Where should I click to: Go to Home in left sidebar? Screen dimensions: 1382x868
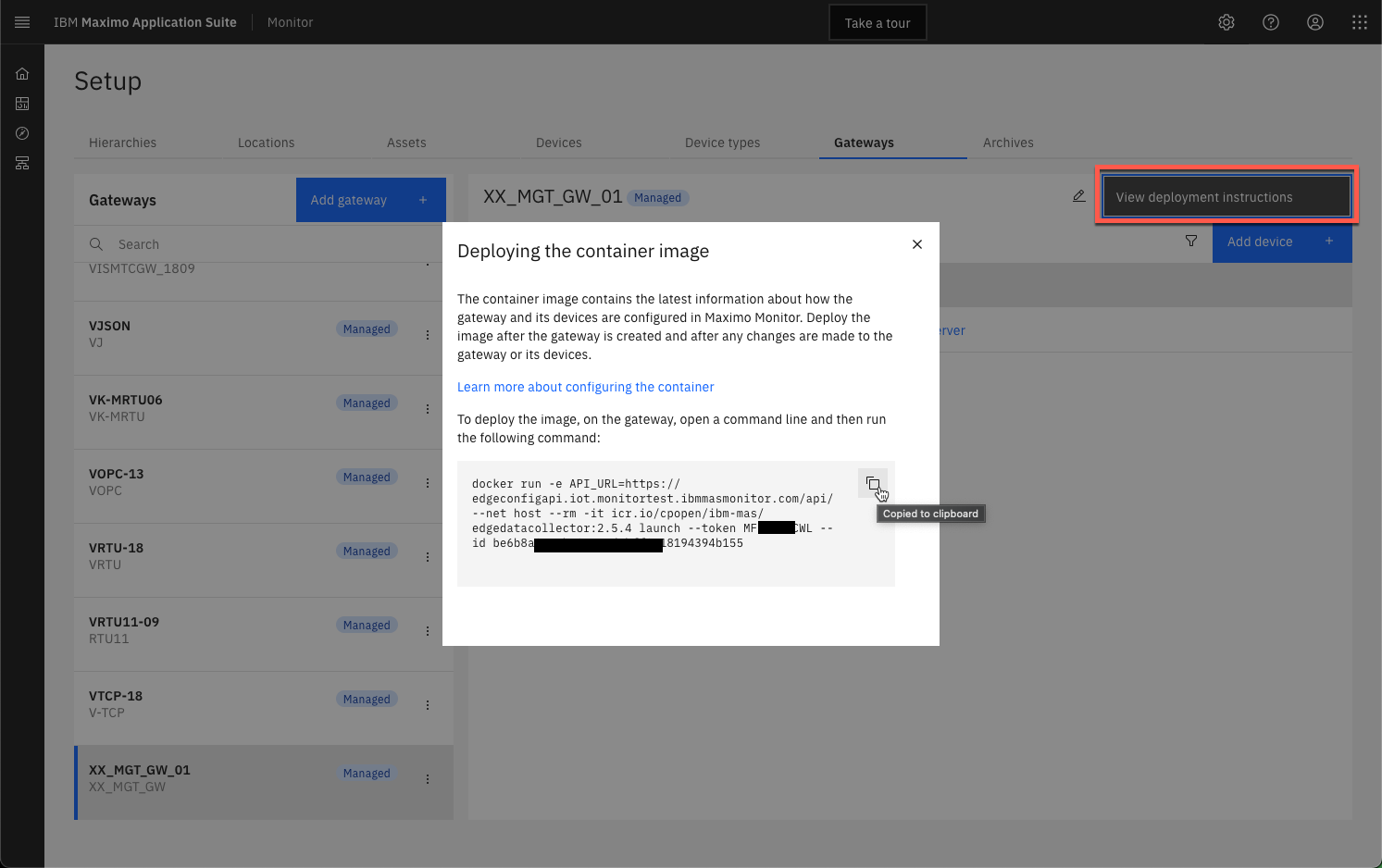point(22,74)
